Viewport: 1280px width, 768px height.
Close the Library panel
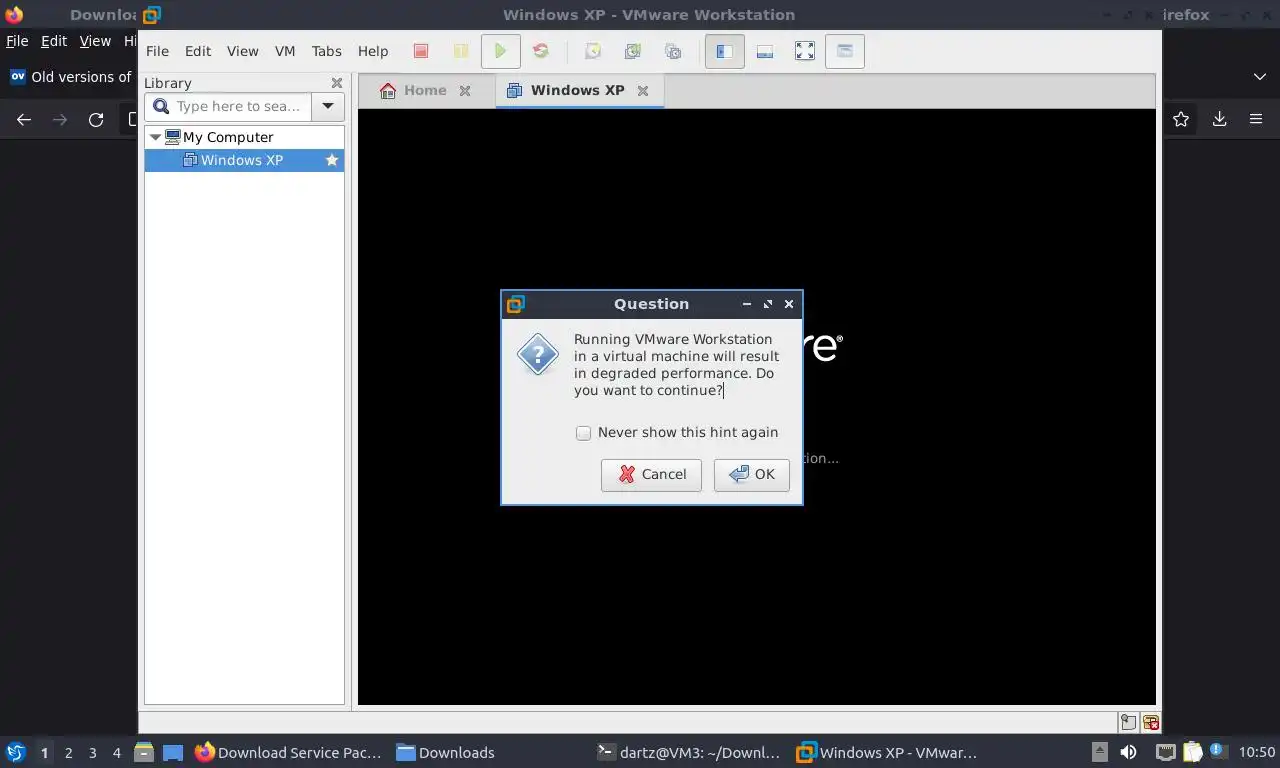pos(337,83)
